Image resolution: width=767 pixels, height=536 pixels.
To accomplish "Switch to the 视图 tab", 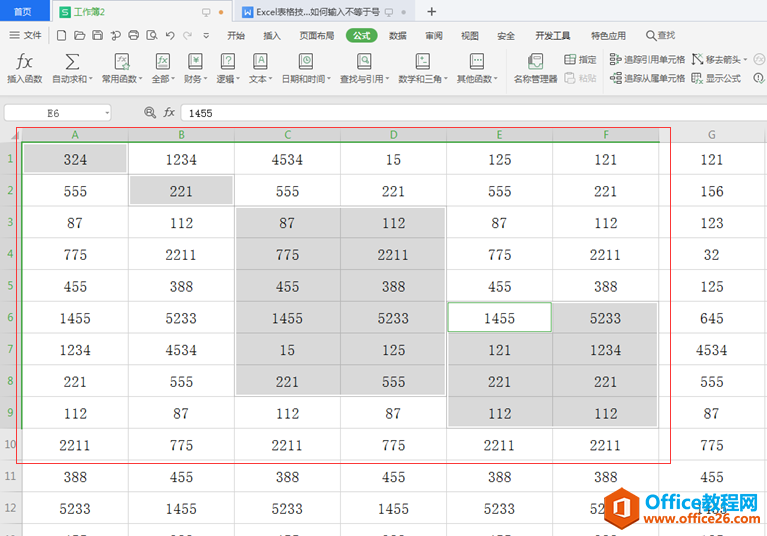I will (x=470, y=35).
